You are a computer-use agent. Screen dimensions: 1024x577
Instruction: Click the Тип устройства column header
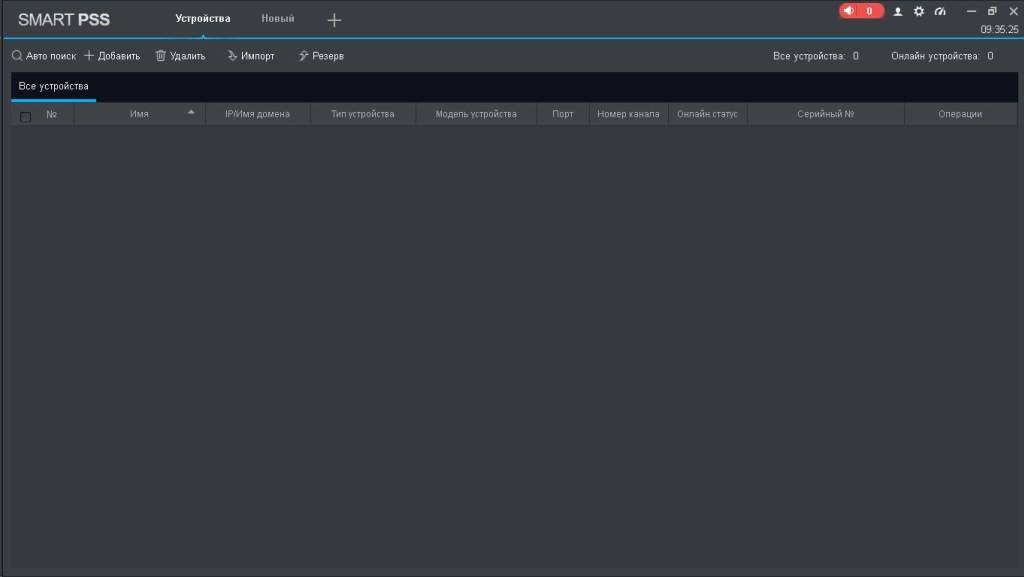[x=362, y=114]
